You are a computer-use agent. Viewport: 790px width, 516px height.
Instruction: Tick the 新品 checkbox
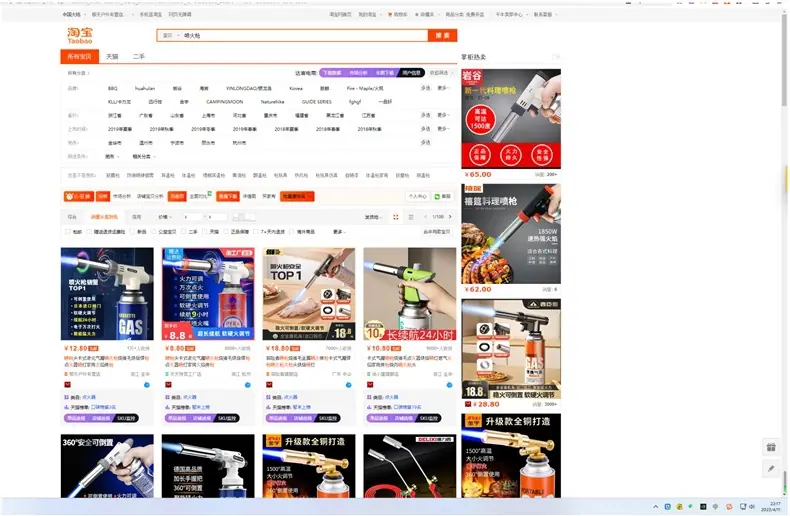[x=133, y=232]
